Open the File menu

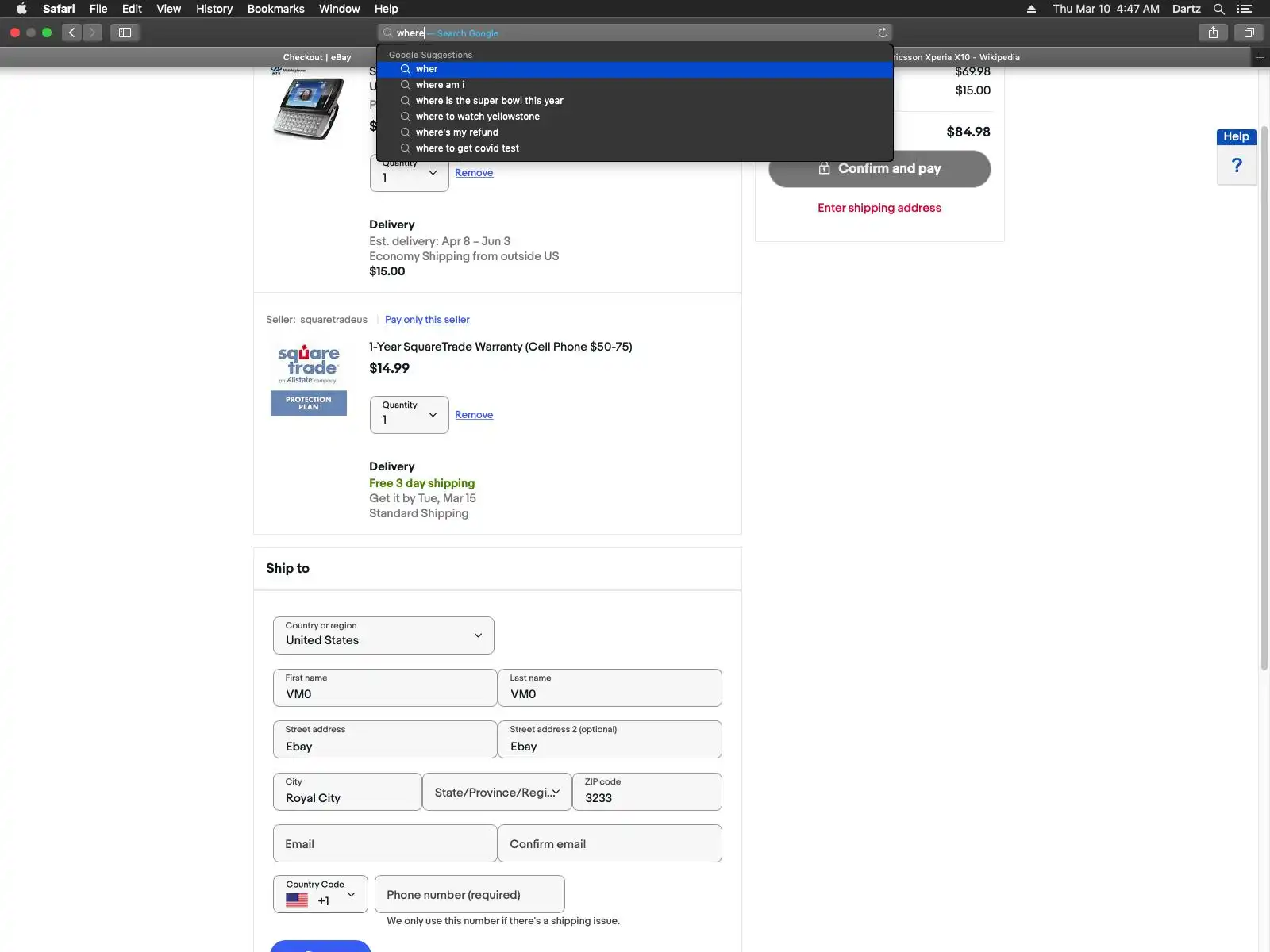click(98, 9)
